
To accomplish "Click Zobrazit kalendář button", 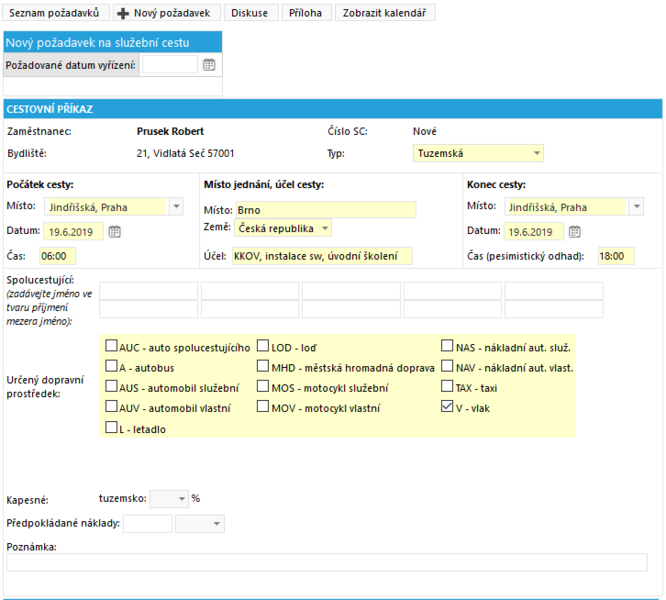I will (385, 13).
